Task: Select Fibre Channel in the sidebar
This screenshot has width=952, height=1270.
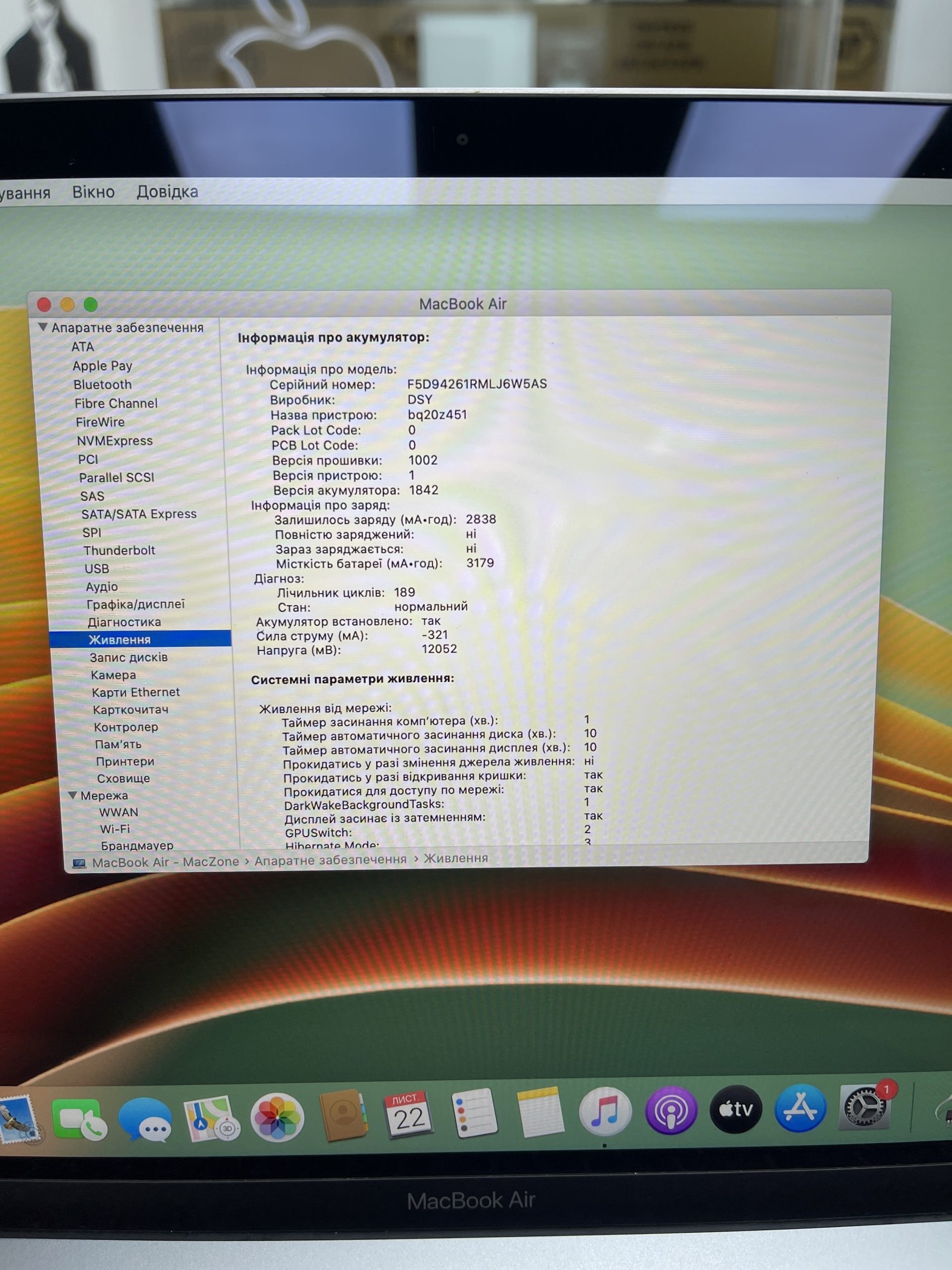Action: (x=116, y=404)
